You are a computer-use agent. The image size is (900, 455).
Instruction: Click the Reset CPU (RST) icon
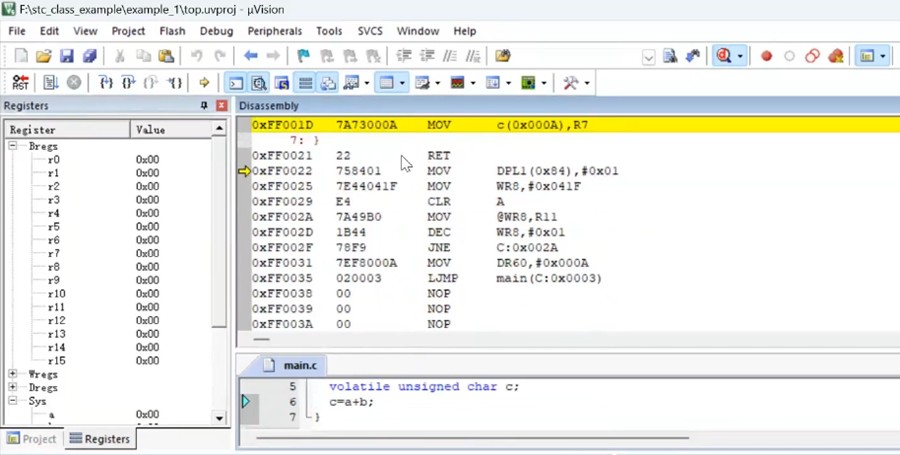coord(20,83)
